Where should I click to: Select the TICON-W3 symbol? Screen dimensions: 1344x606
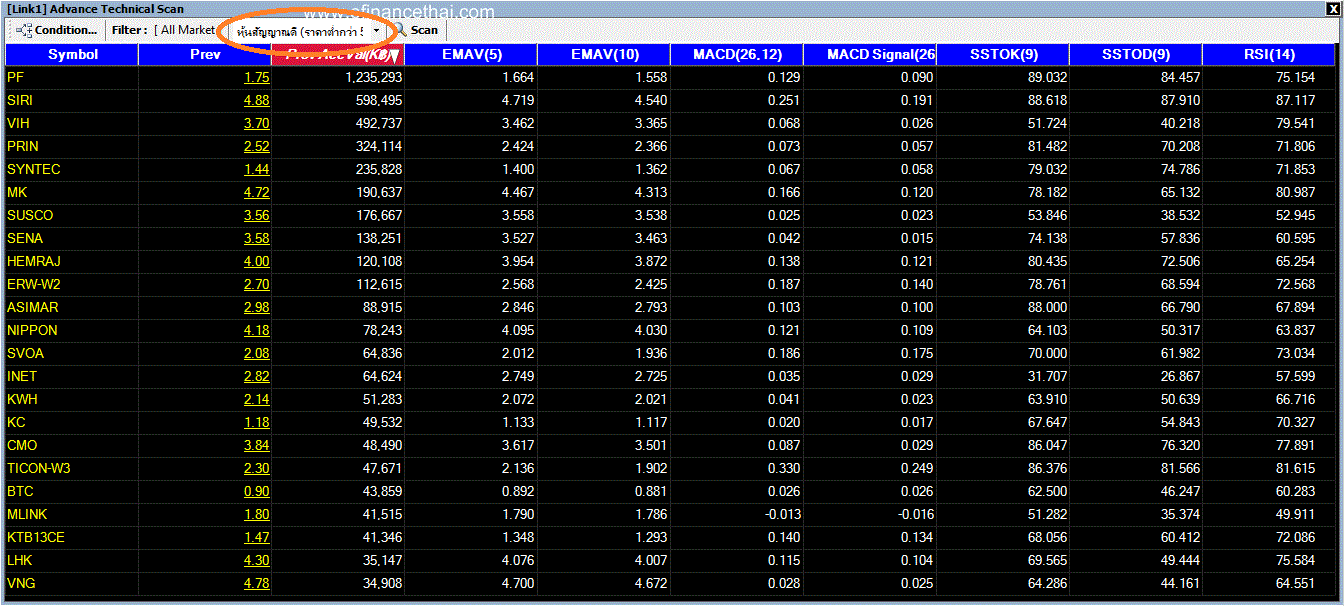[39, 468]
